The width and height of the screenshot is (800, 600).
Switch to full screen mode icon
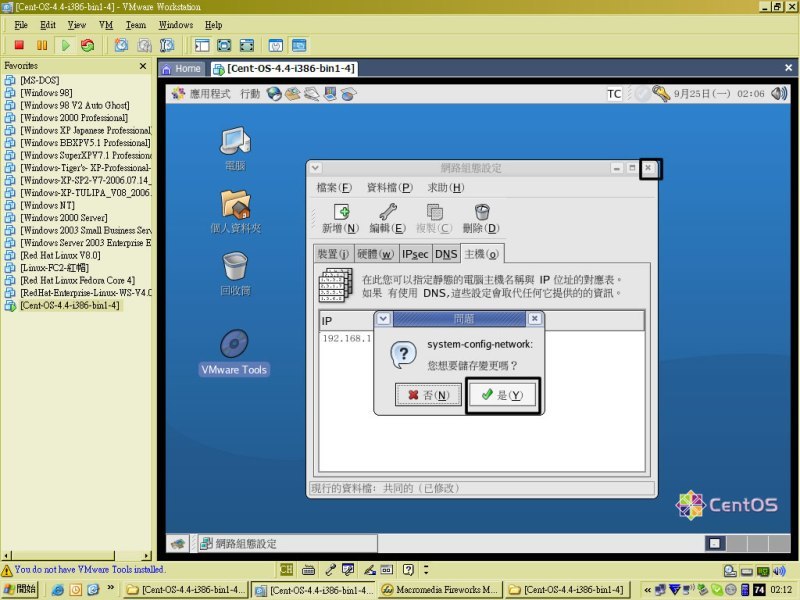[224, 45]
